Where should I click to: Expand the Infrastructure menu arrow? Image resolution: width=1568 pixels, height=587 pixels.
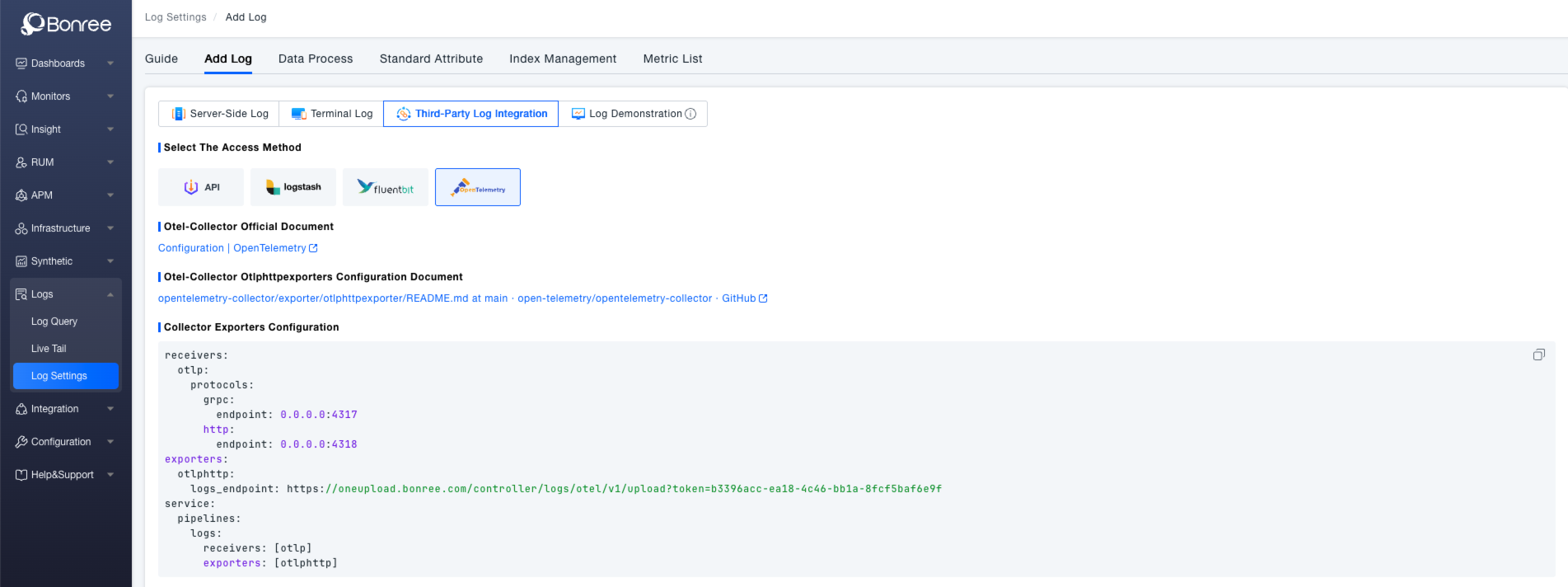pyautogui.click(x=110, y=228)
